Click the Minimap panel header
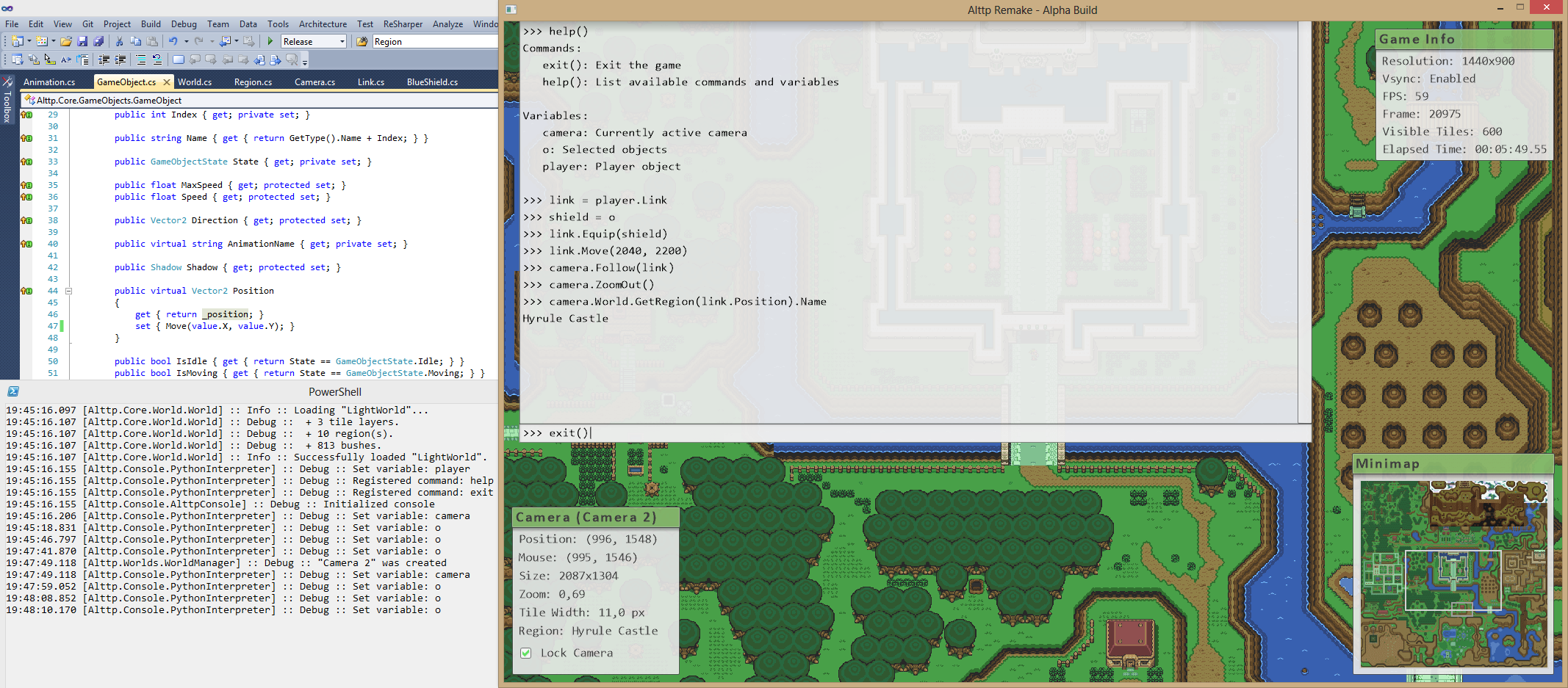The height and width of the screenshot is (688, 1568). click(x=1453, y=463)
